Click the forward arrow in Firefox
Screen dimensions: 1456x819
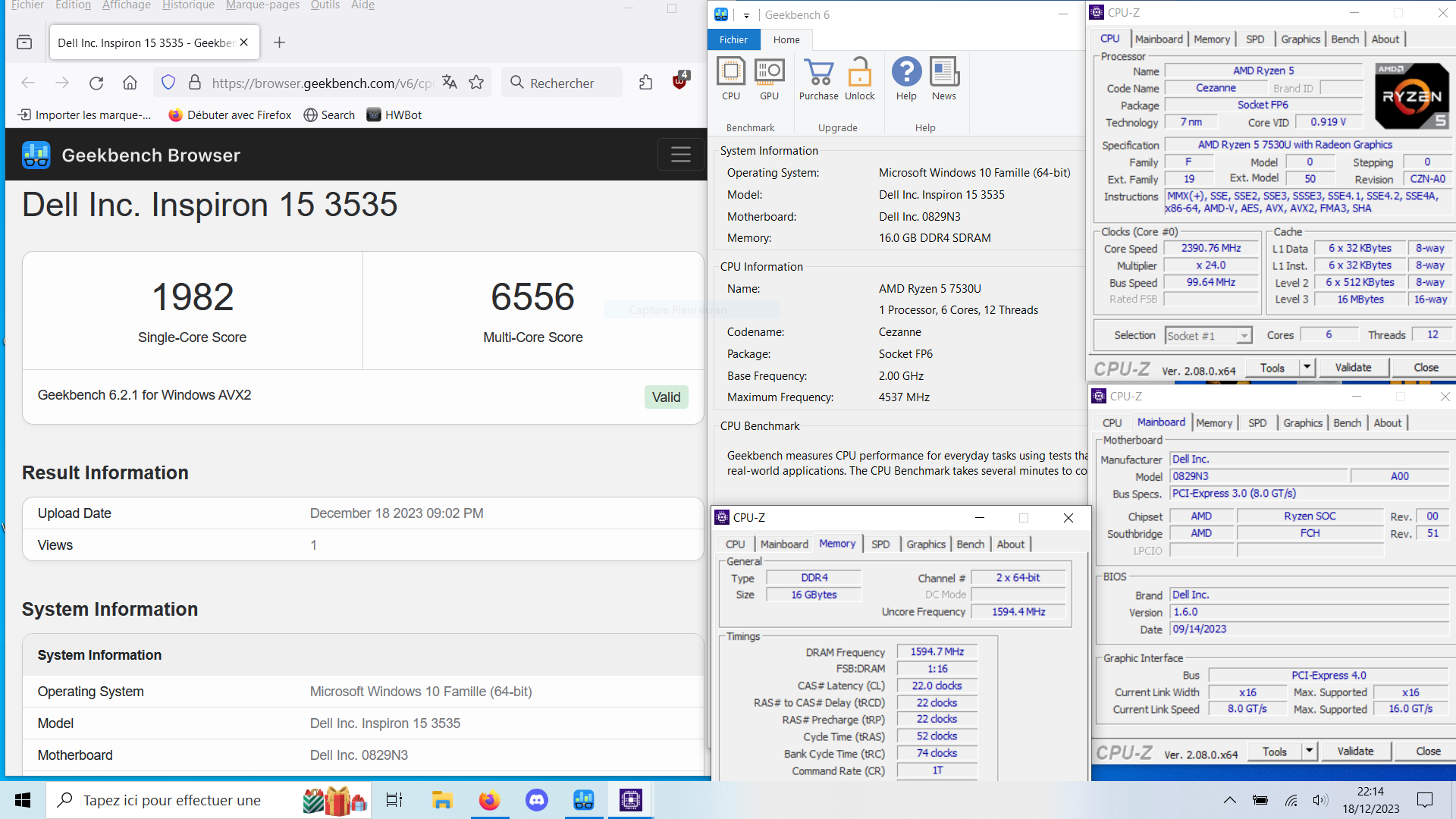(62, 83)
